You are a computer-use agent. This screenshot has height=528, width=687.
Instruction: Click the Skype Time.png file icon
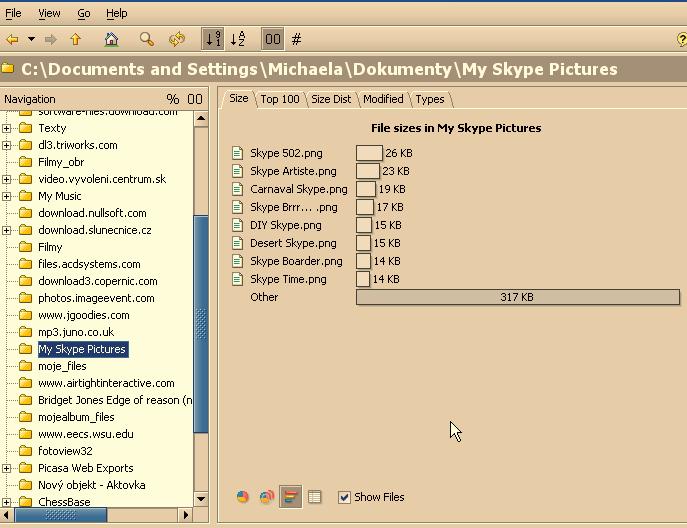coord(237,279)
